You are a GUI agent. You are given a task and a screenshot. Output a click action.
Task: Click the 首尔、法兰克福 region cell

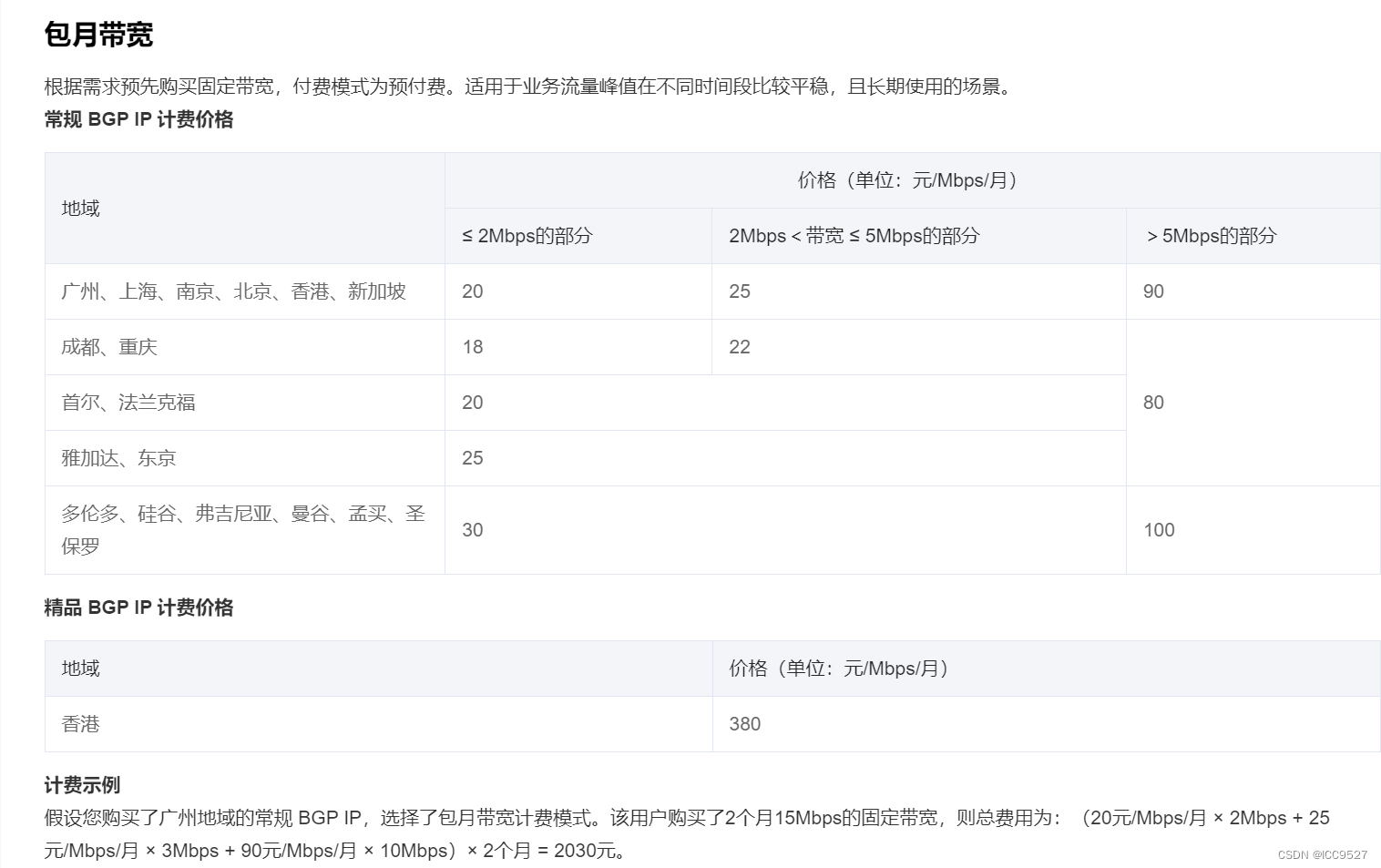coord(245,403)
